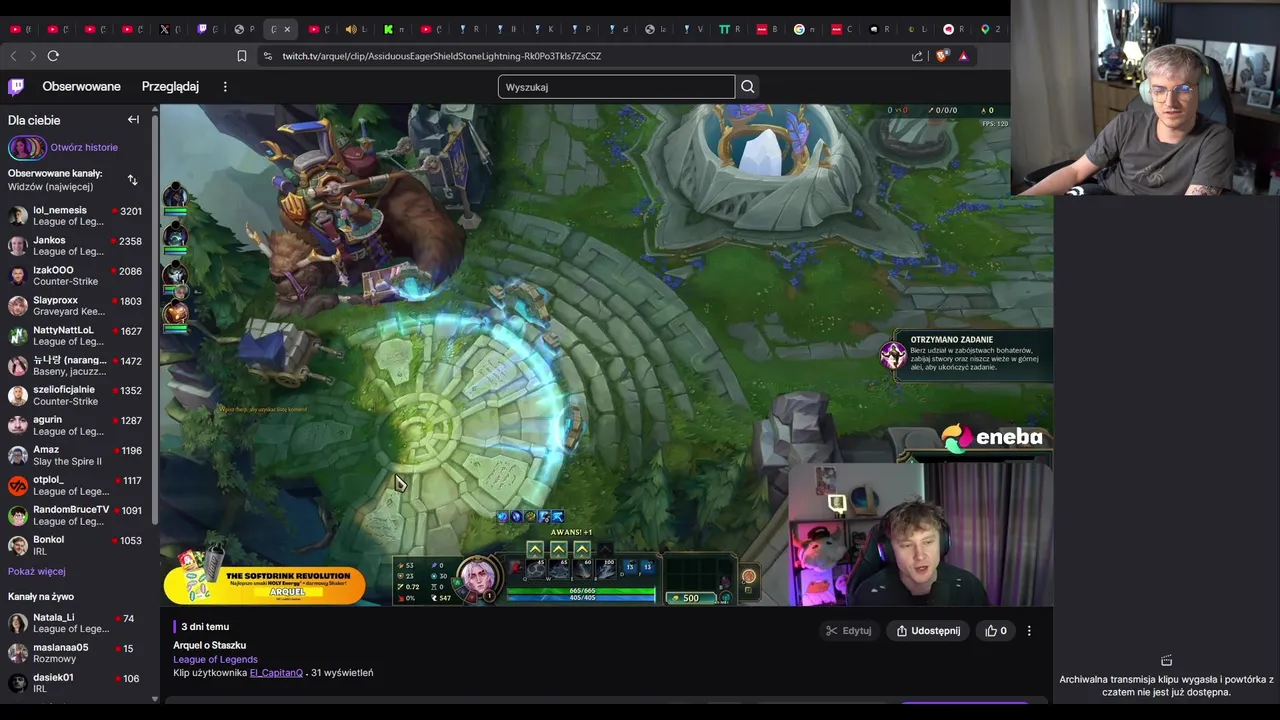
Task: Open the Twitch home logo
Action: coord(16,87)
